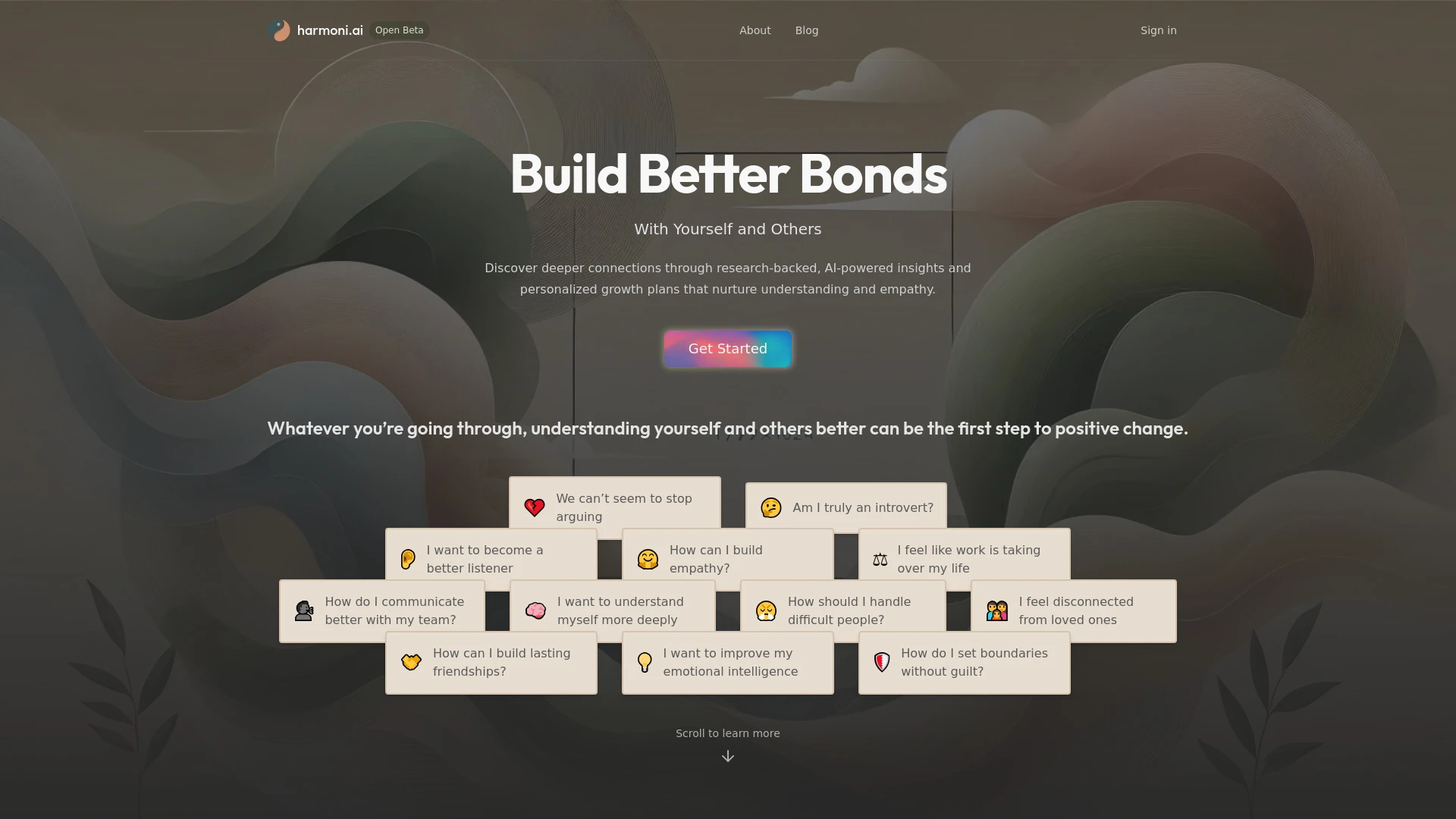Select the 'How can I build lasting friendships?' card

(x=491, y=662)
